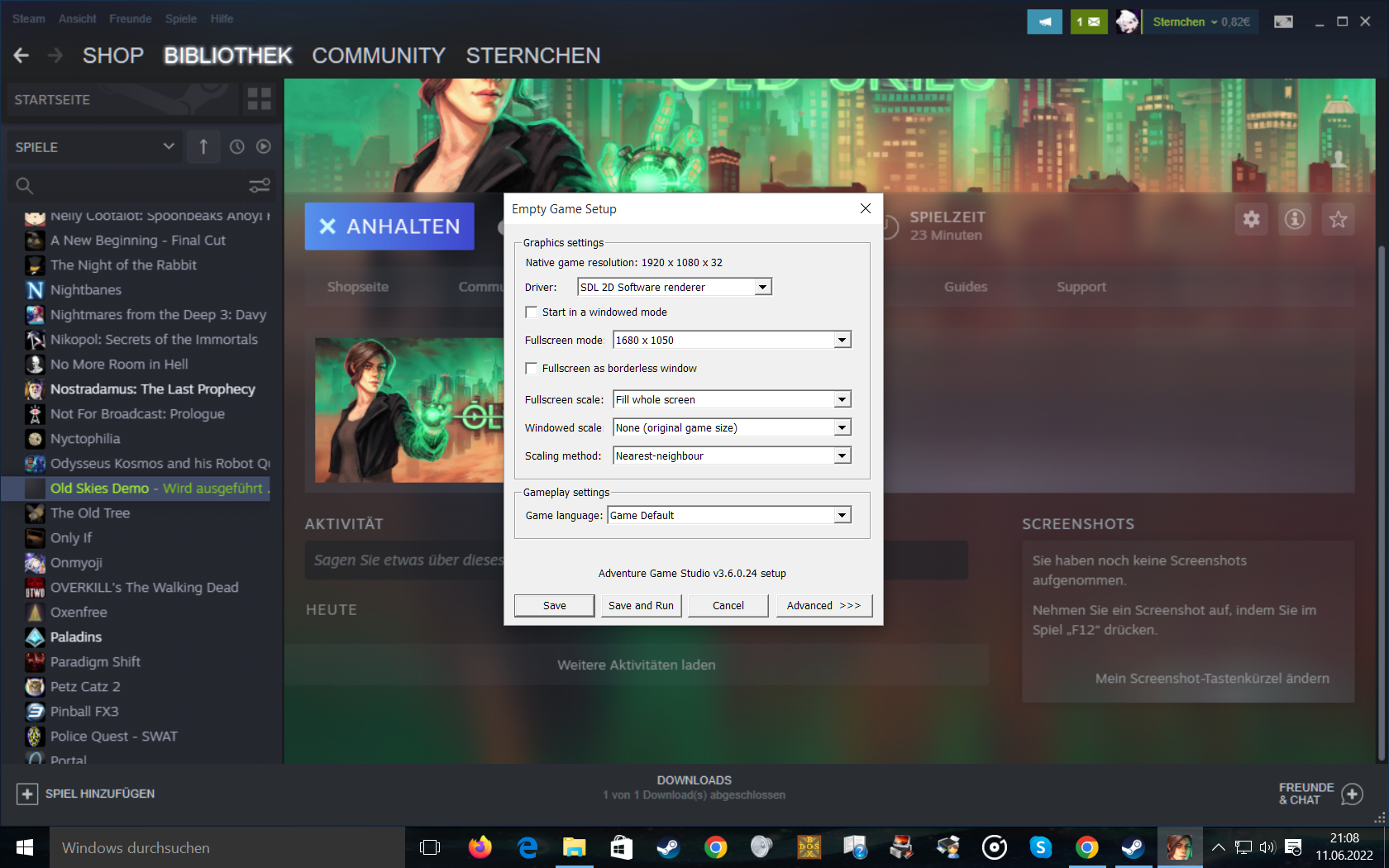Go to the SHOP tab
Viewport: 1389px width, 868px height.
112,55
